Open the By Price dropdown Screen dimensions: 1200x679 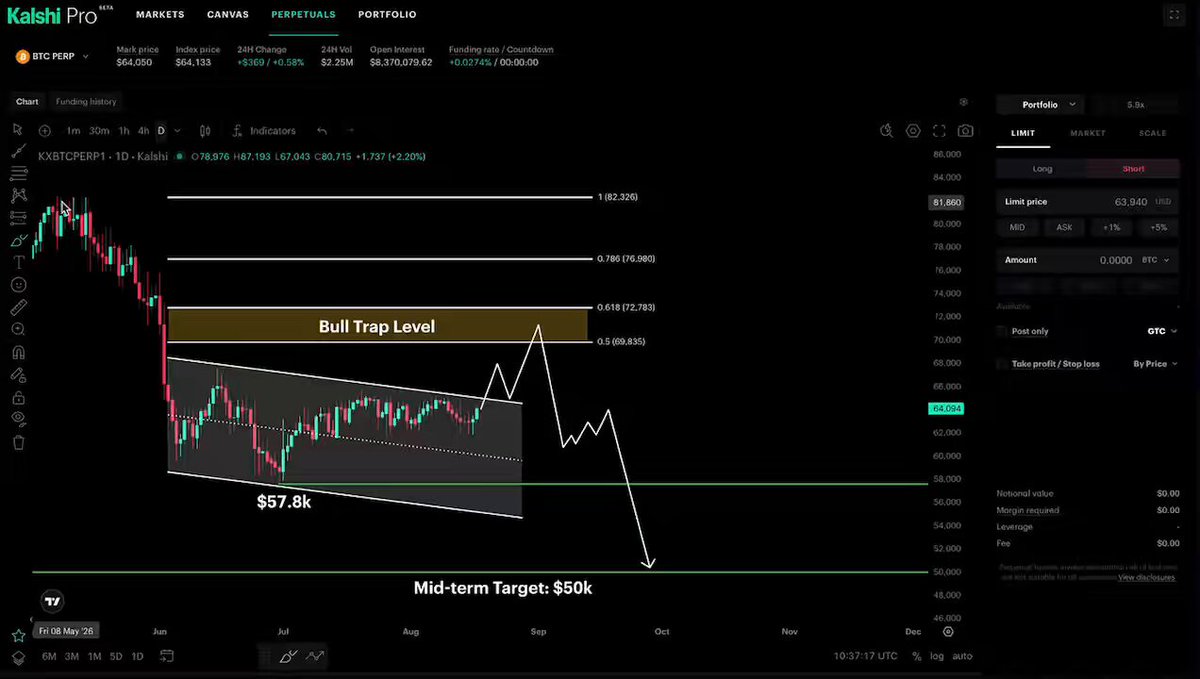point(1156,364)
